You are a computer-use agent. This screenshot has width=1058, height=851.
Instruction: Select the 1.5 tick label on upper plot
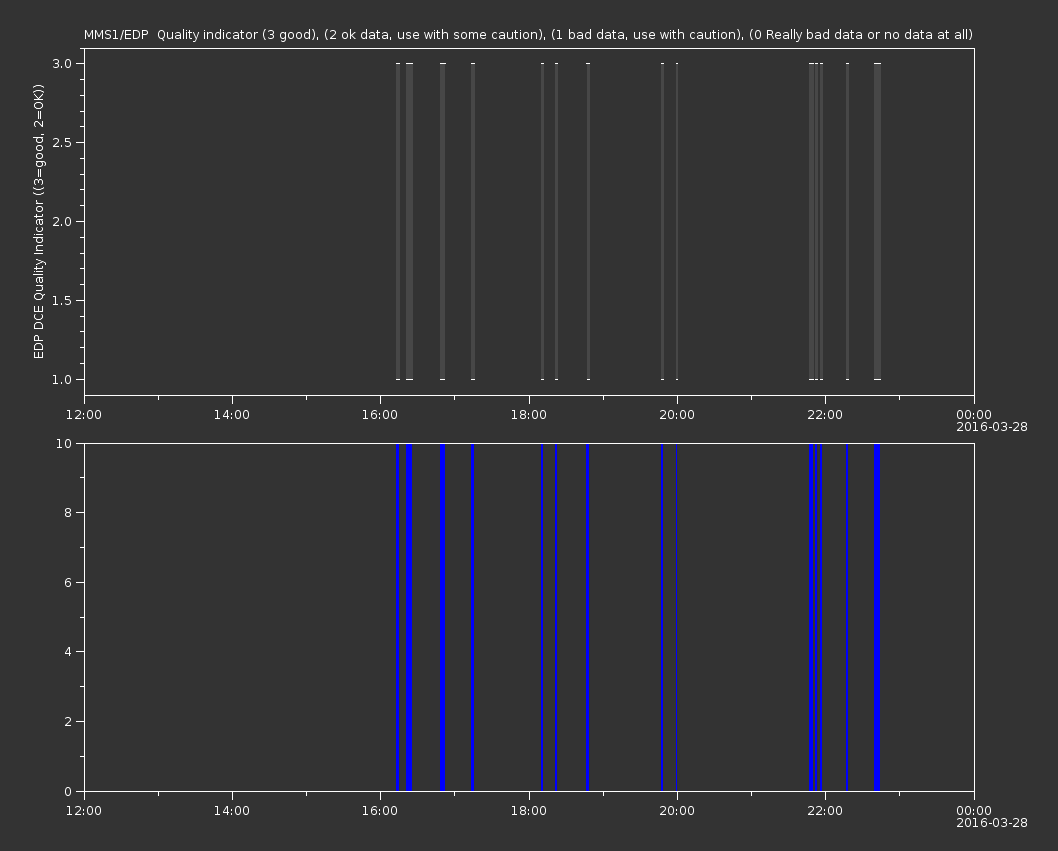[x=62, y=300]
